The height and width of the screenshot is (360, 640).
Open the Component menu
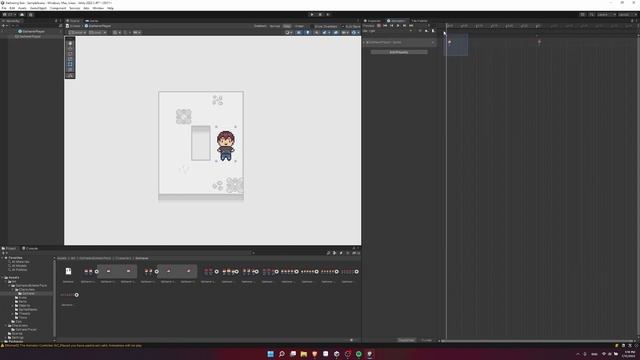click(58, 8)
